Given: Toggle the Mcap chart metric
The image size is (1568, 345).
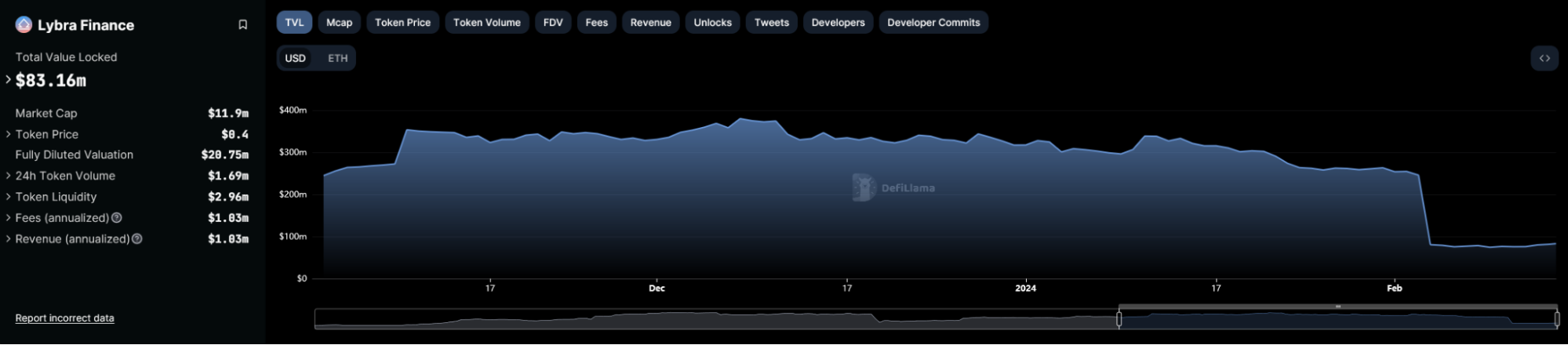Looking at the screenshot, I should tap(339, 23).
